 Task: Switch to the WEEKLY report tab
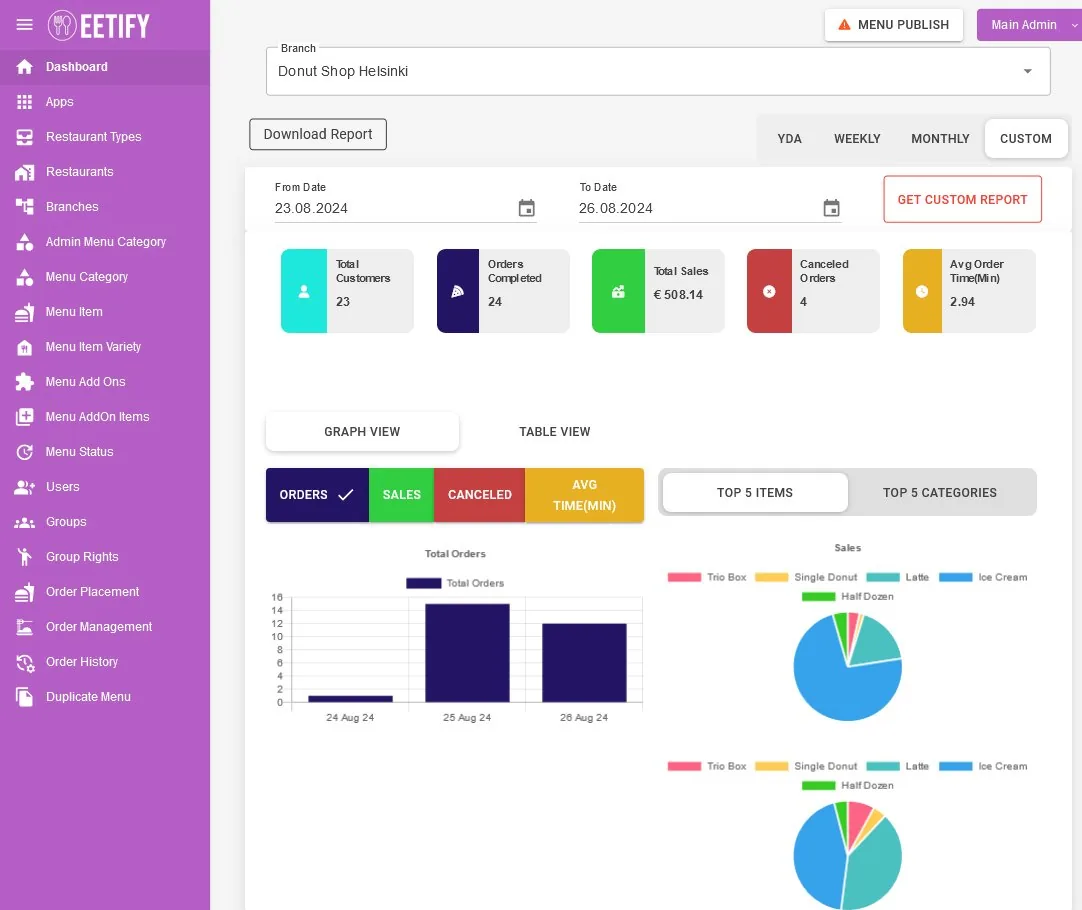point(856,139)
